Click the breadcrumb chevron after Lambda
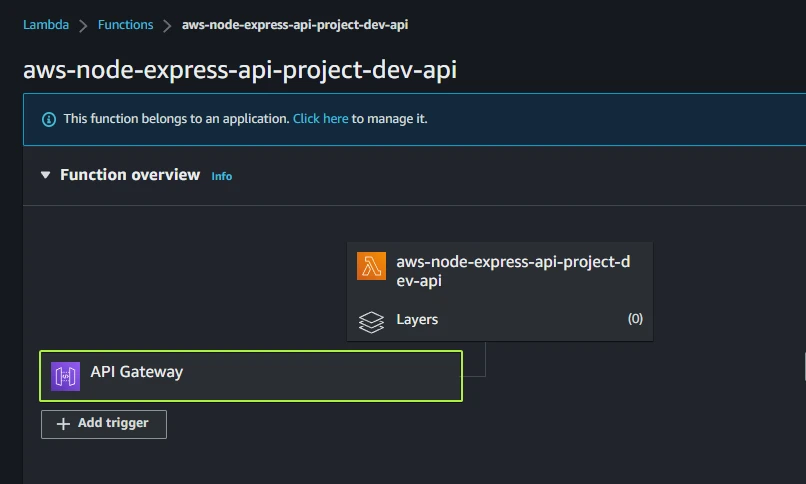The image size is (806, 484). tap(83, 25)
